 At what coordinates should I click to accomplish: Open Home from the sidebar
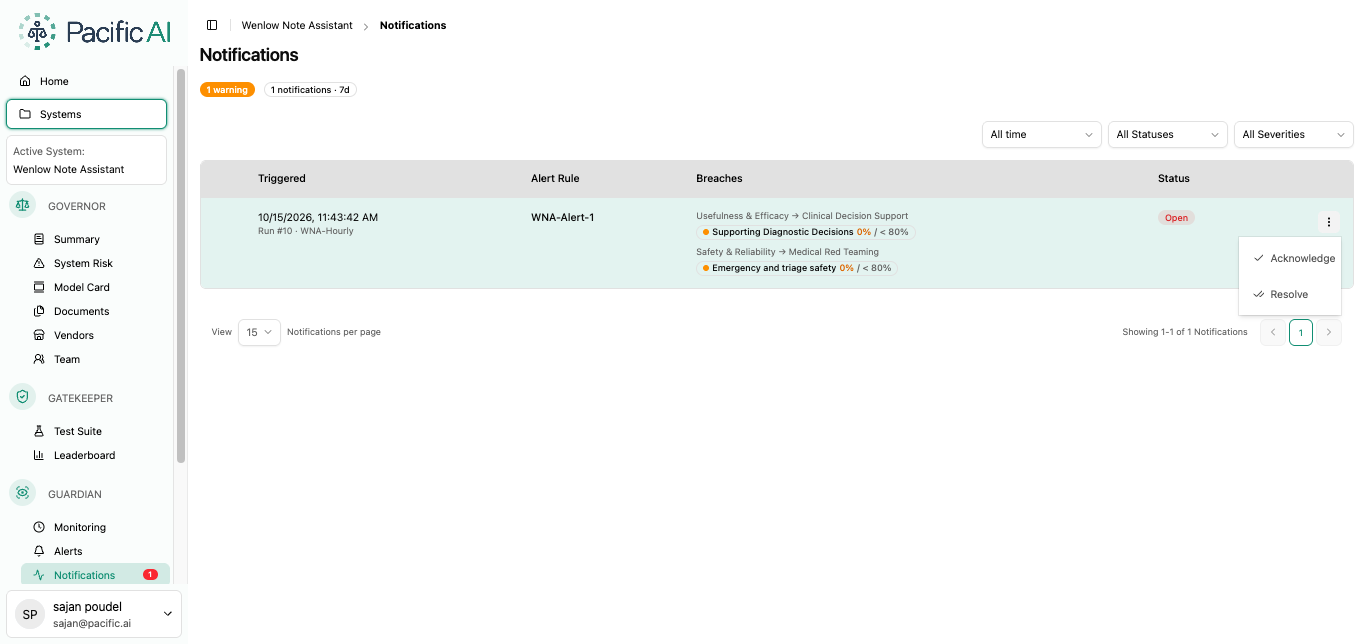click(86, 81)
